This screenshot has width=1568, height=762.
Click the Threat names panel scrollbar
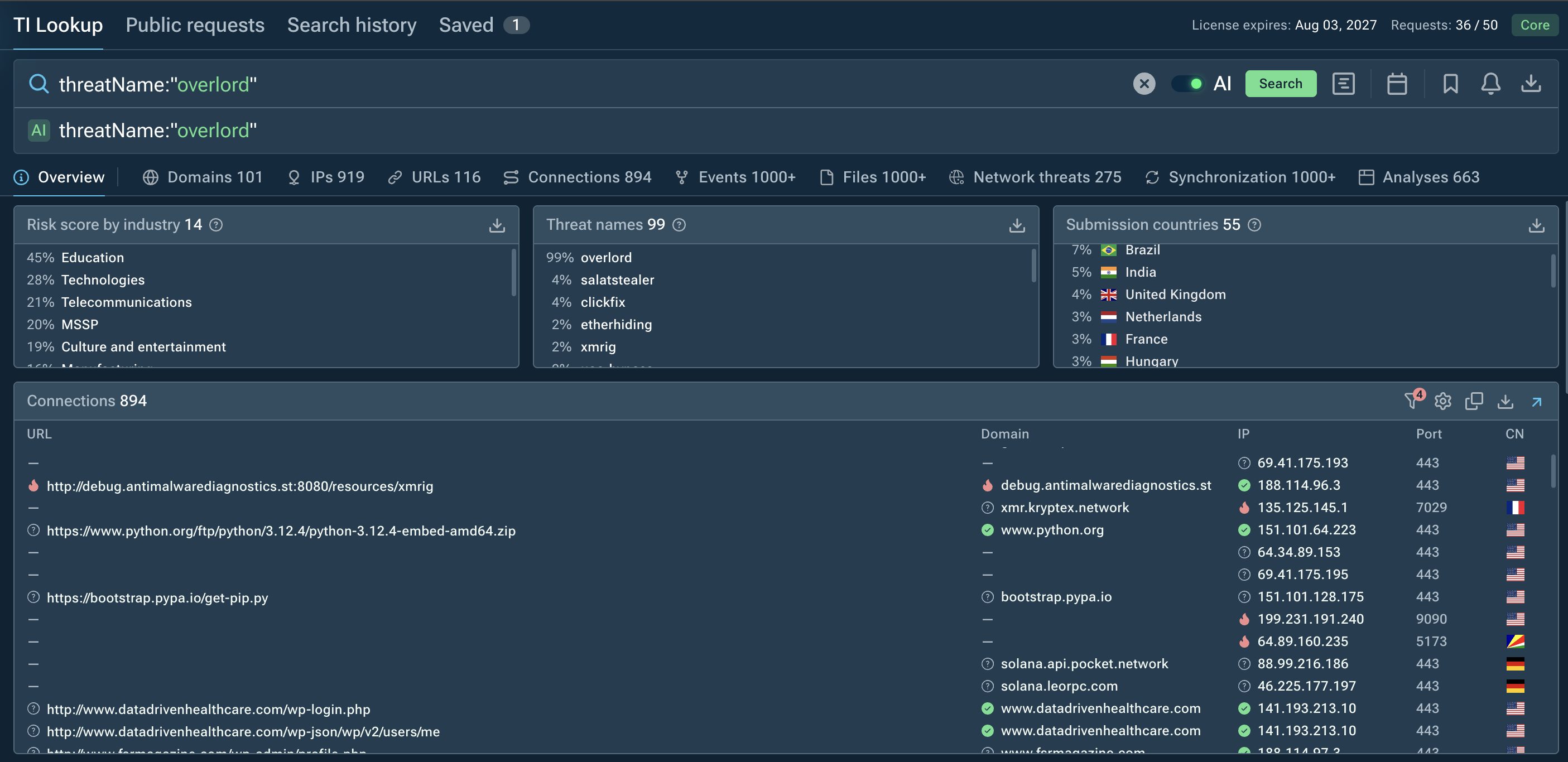point(1033,266)
